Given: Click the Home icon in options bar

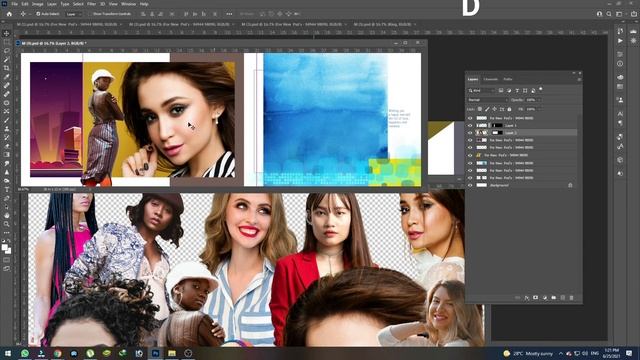Looking at the screenshot, I should [x=9, y=13].
